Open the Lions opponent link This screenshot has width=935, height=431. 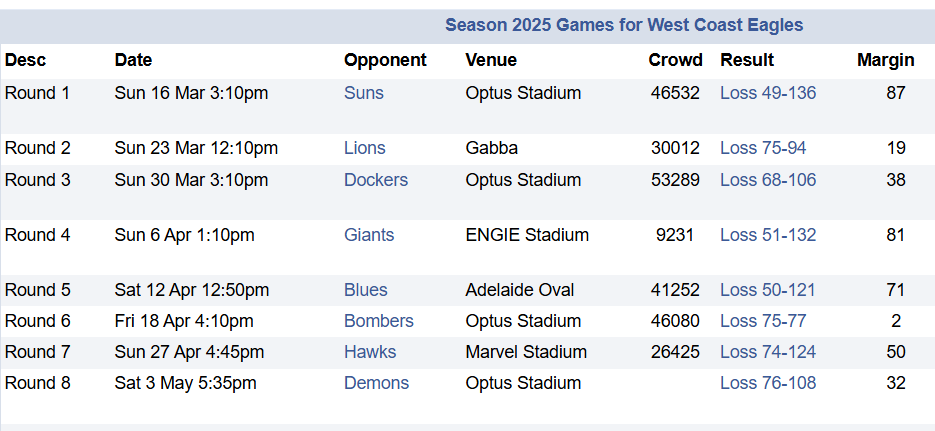tap(365, 148)
